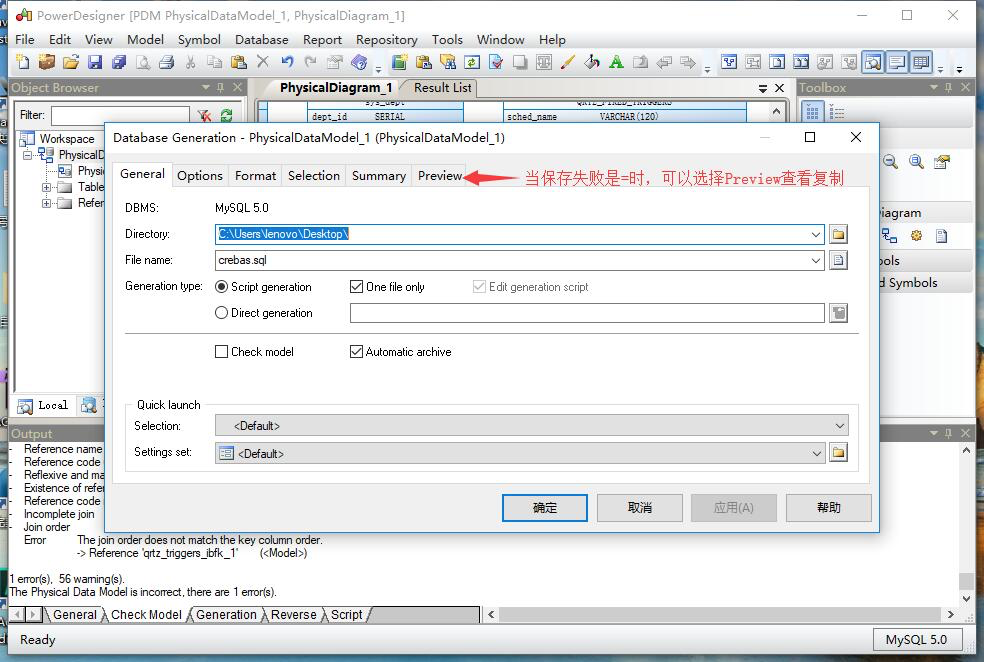This screenshot has width=984, height=662.
Task: Click the MySQL 5.0 status bar entry
Action: click(x=916, y=639)
